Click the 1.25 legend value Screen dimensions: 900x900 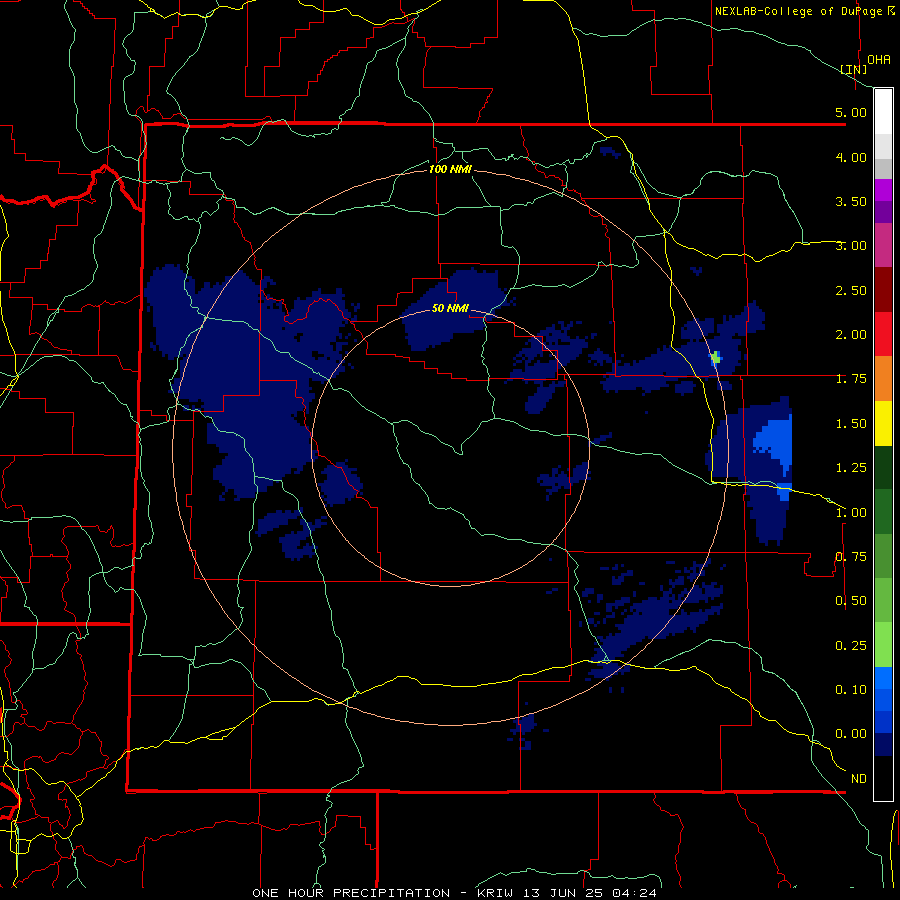tap(851, 468)
